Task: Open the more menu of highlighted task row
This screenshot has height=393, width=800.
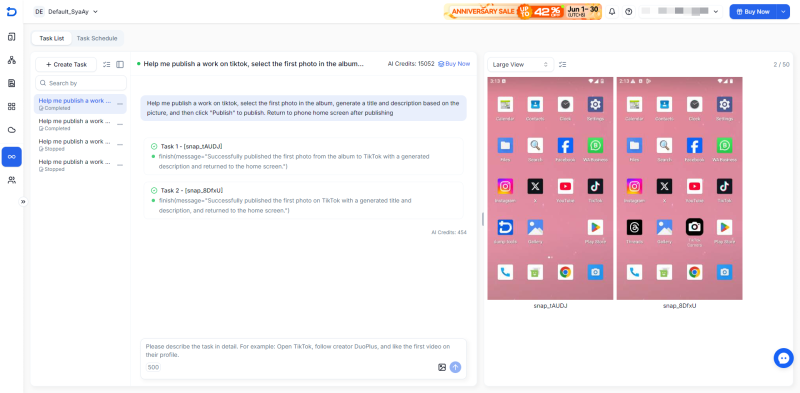Action: click(120, 104)
